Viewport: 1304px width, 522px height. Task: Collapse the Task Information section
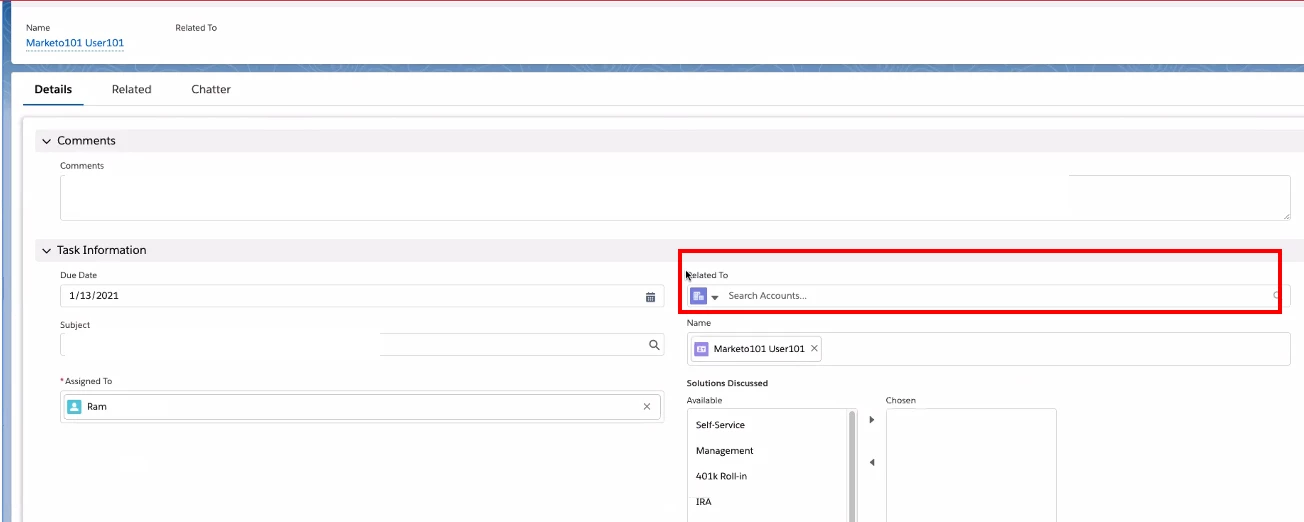pos(46,250)
